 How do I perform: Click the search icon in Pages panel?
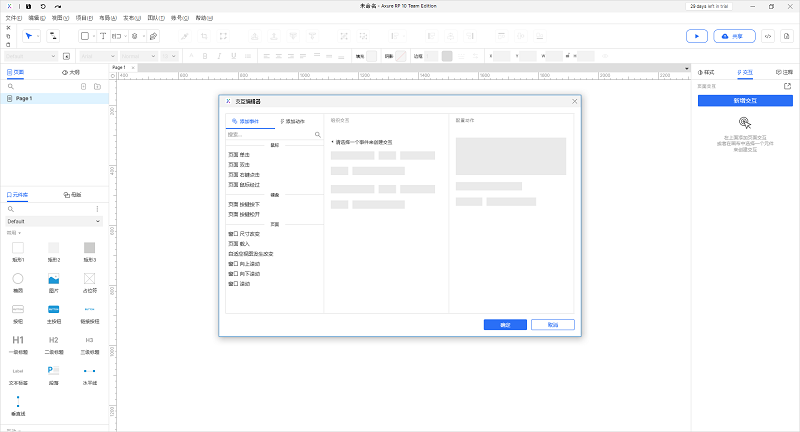pyautogui.click(x=11, y=87)
